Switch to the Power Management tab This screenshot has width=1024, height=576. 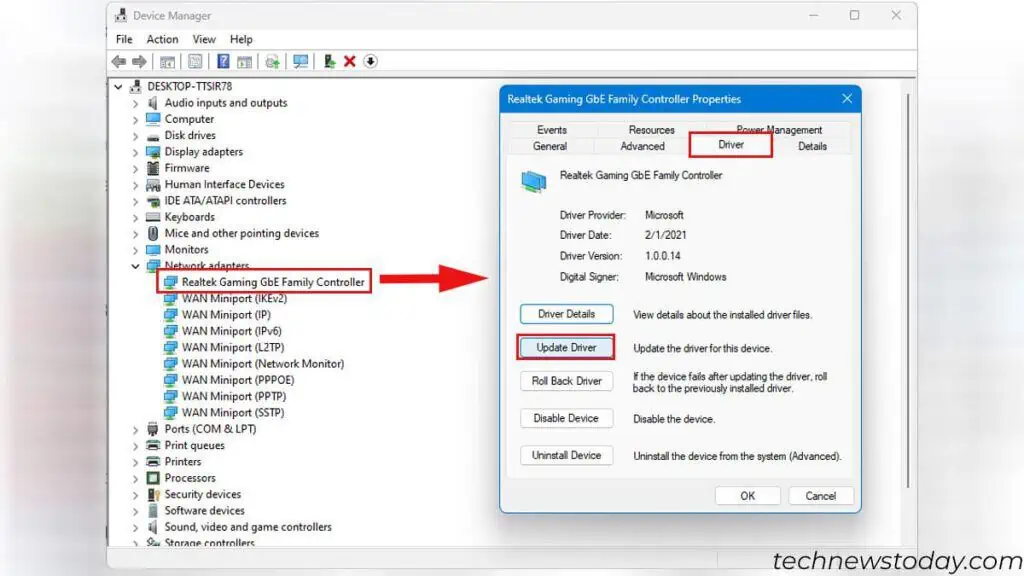pos(778,130)
